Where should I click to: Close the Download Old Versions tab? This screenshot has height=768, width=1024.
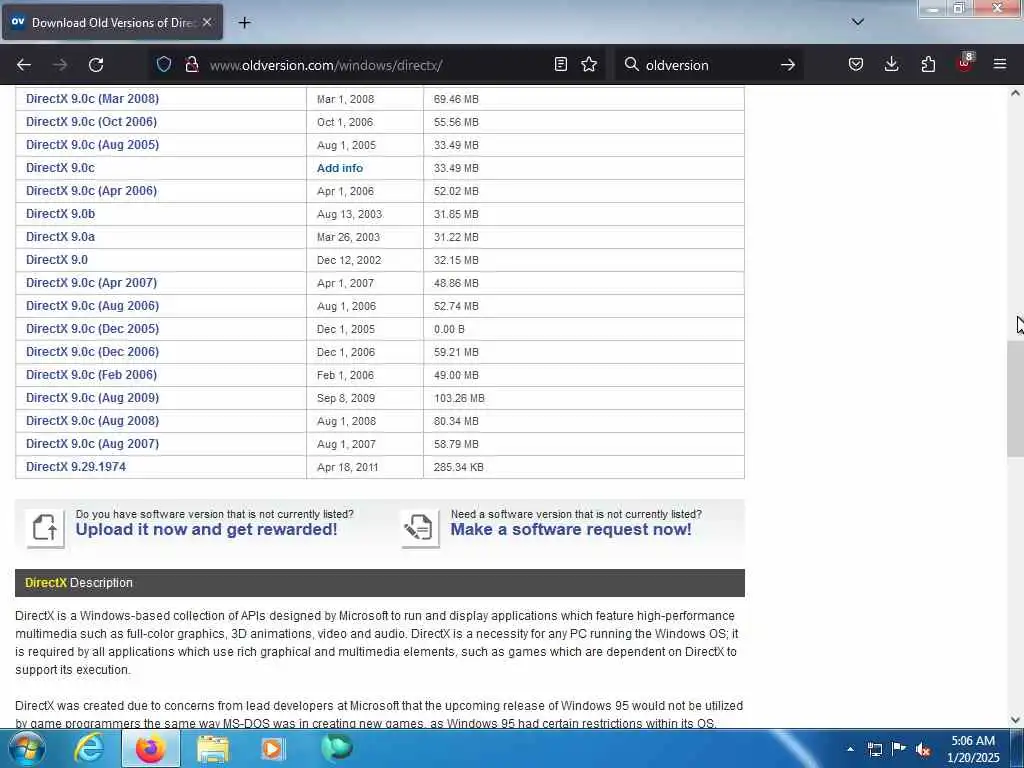pos(207,22)
